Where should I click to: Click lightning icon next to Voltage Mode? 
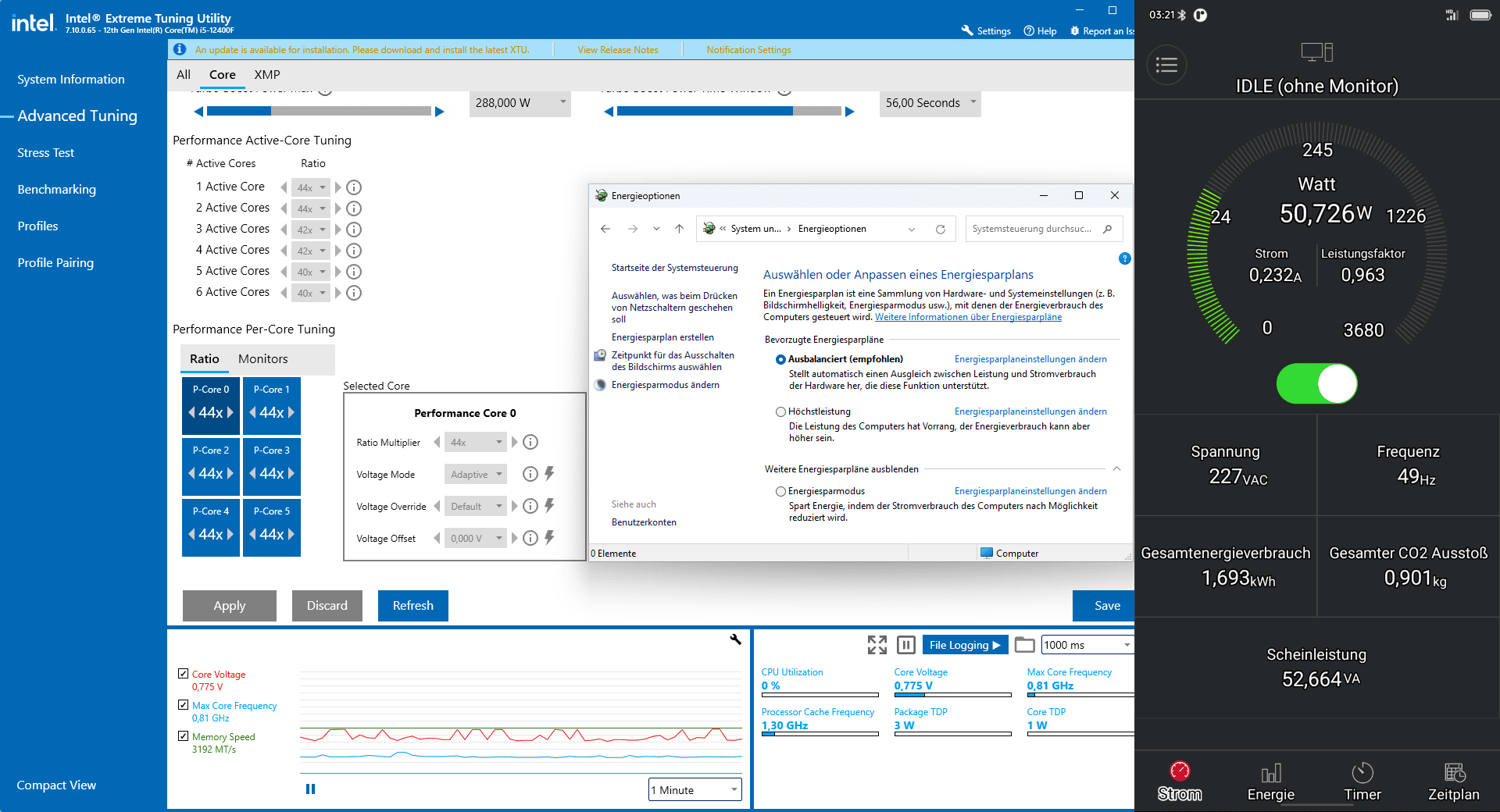(550, 473)
